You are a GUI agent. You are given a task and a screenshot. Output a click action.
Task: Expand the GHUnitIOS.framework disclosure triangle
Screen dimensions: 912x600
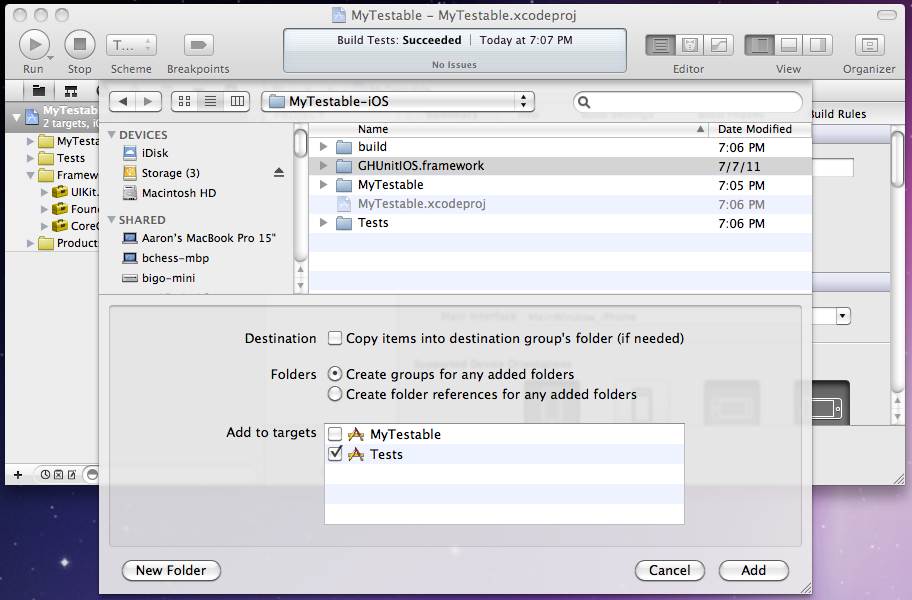tap(324, 166)
